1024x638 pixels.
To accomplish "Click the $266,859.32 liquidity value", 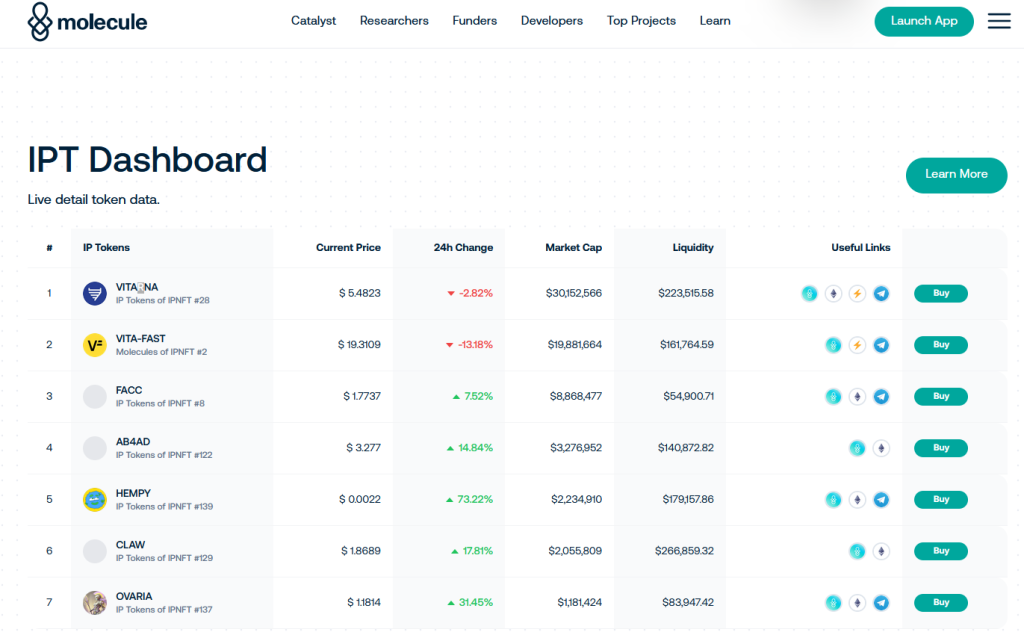I will pos(684,551).
